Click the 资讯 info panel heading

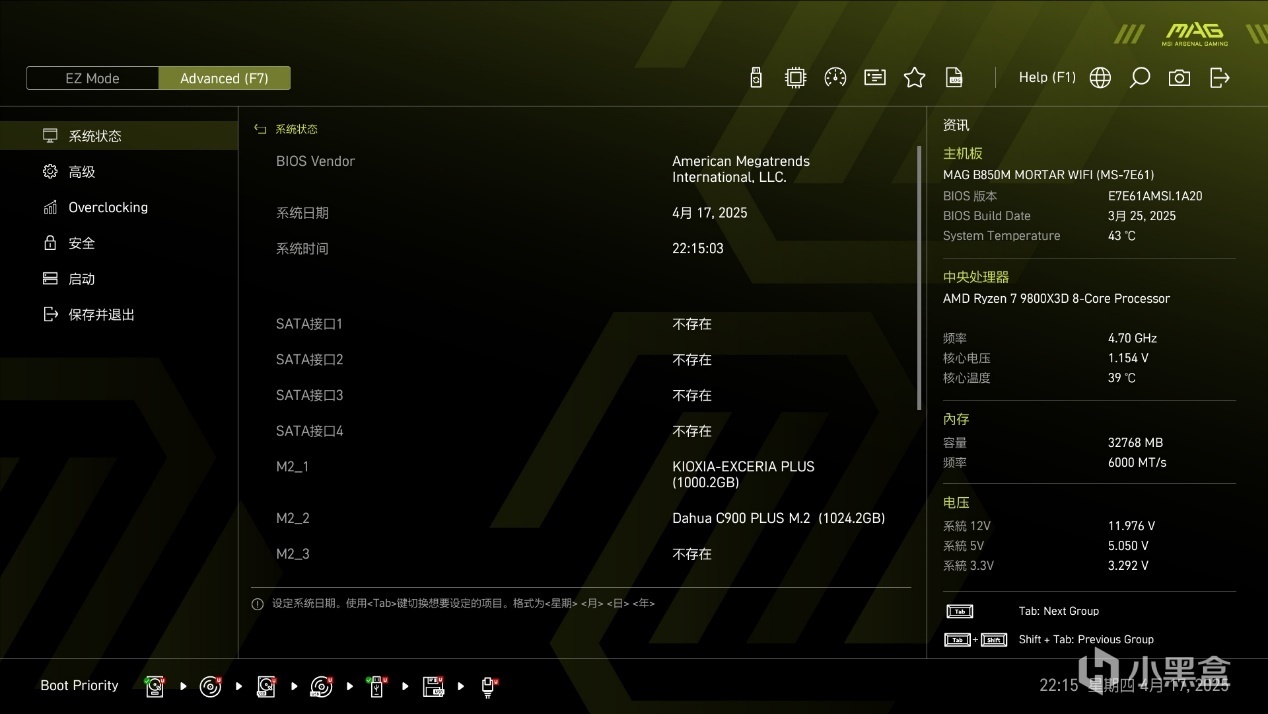956,125
